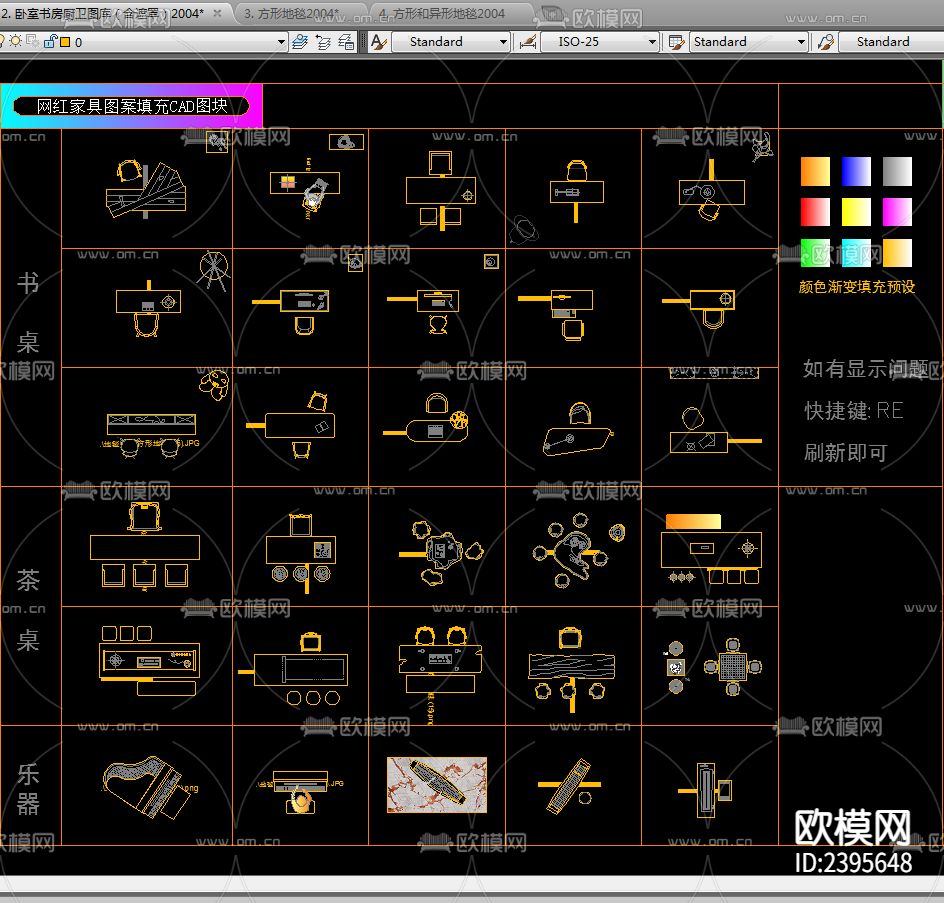The image size is (944, 903).
Task: Toggle the layer lock padlock icon
Action: point(50,42)
